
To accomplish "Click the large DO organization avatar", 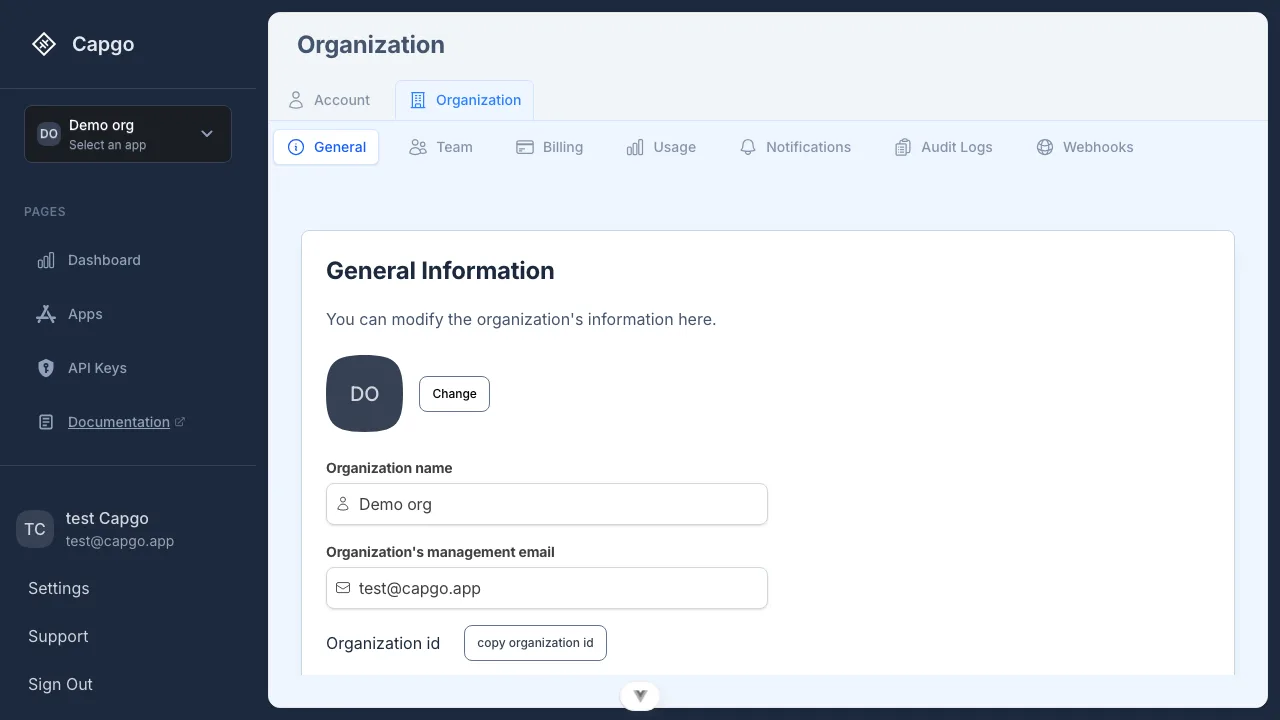I will click(365, 394).
